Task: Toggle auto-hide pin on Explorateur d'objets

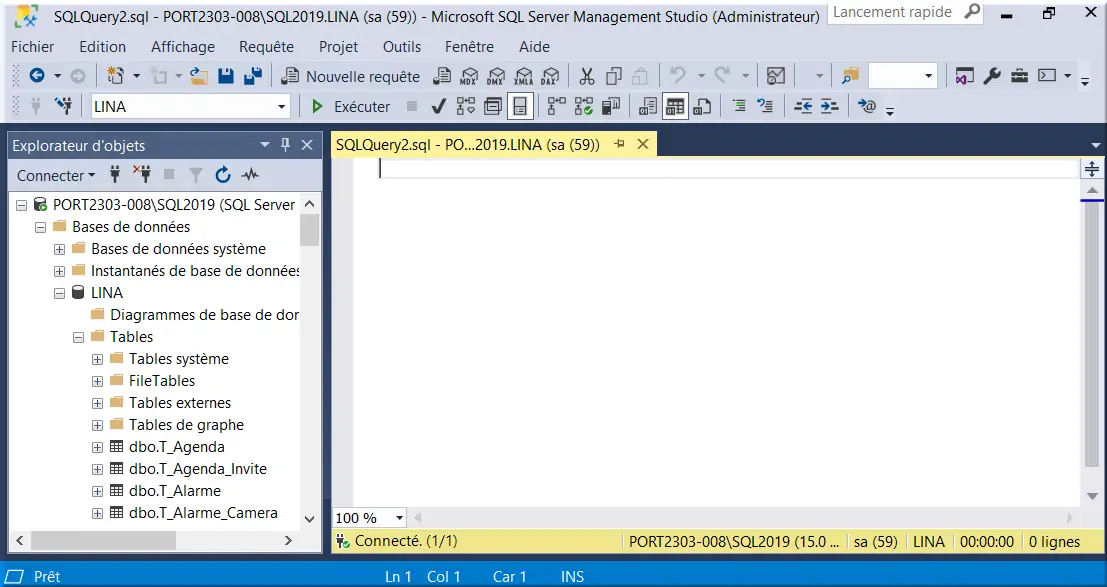Action: [285, 145]
